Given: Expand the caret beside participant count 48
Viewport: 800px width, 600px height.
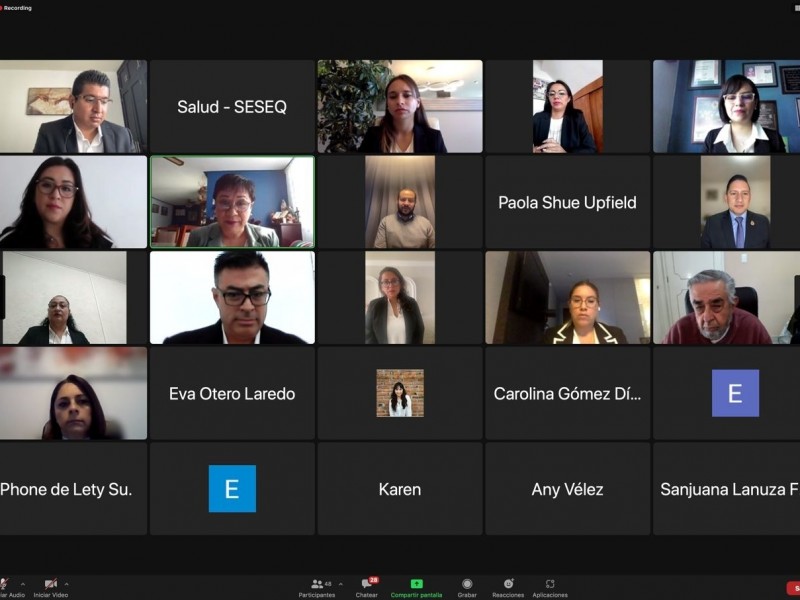Looking at the screenshot, I should (x=341, y=584).
